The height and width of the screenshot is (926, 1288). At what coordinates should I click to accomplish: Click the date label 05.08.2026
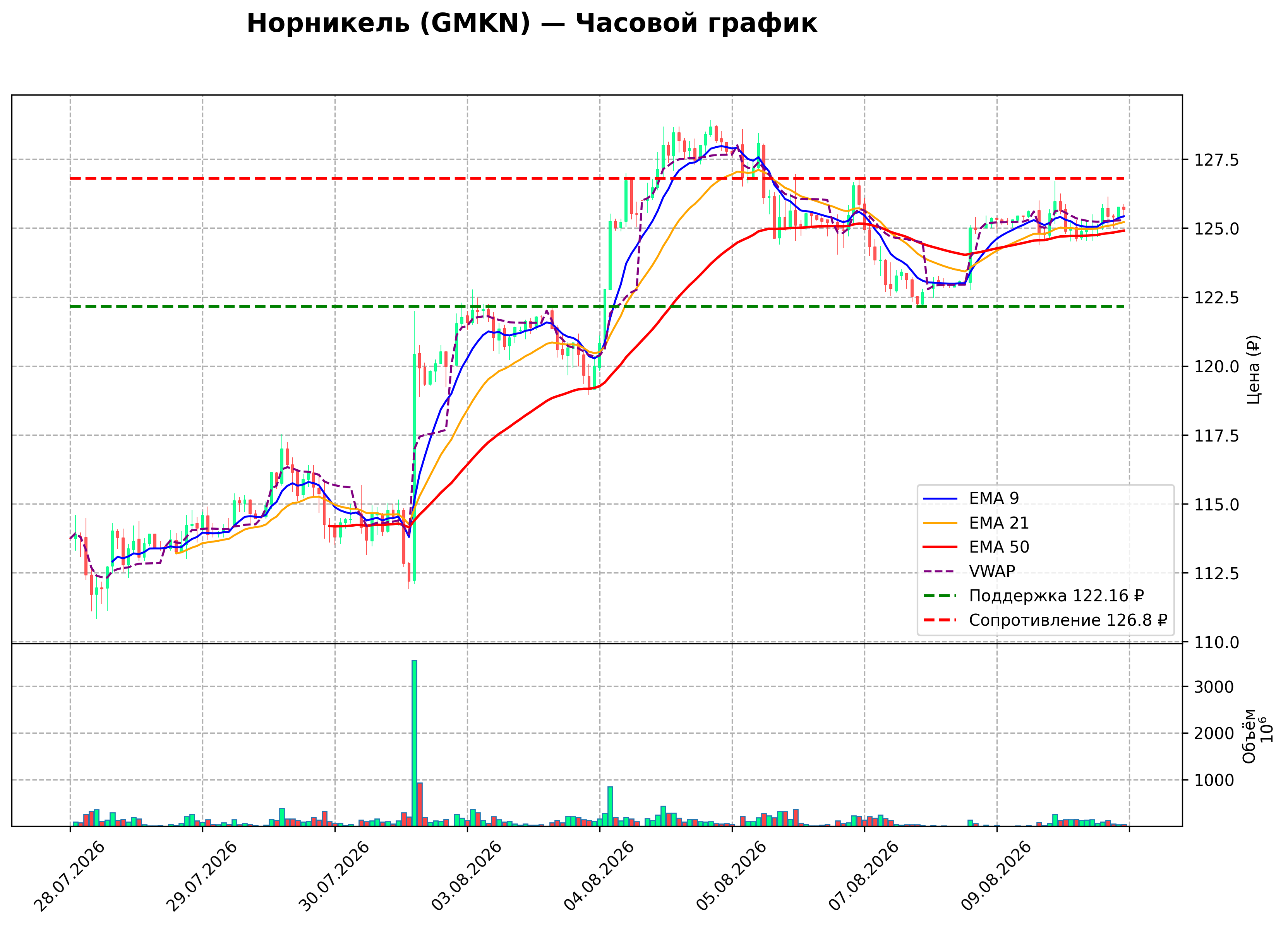[x=731, y=876]
